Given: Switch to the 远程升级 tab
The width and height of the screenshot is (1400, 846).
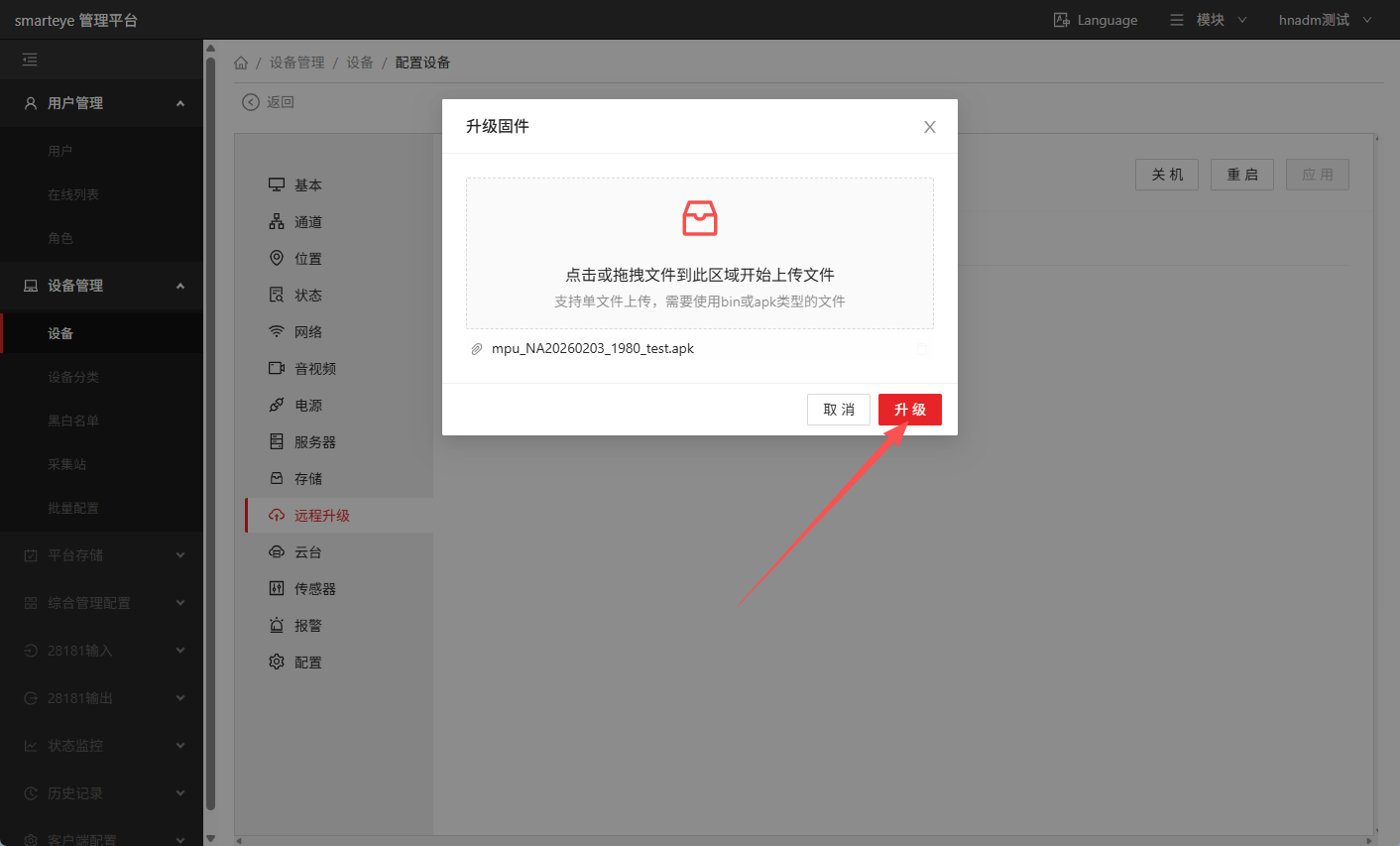Looking at the screenshot, I should 321,516.
